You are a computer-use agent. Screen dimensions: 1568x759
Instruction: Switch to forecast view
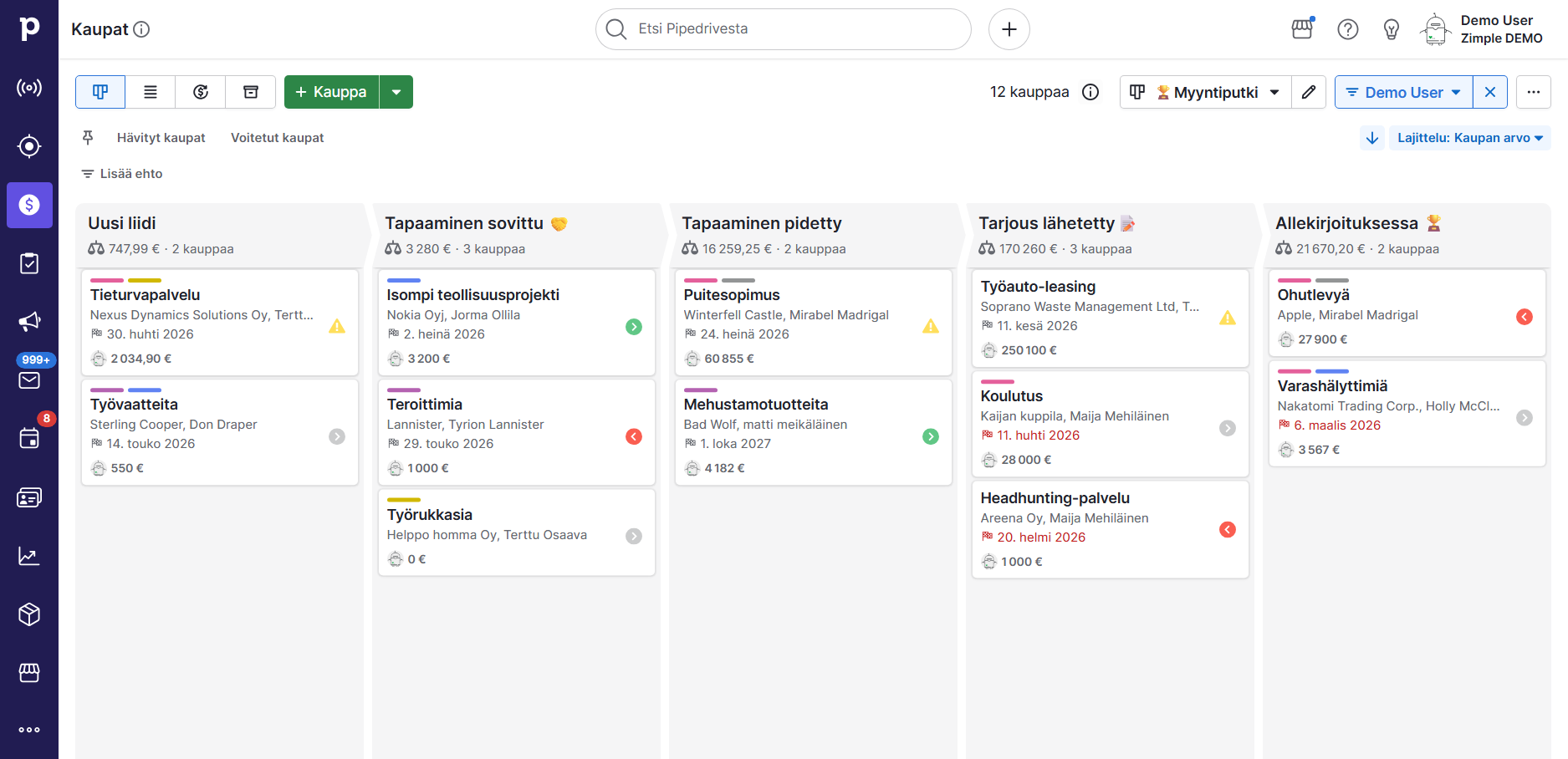tap(201, 92)
